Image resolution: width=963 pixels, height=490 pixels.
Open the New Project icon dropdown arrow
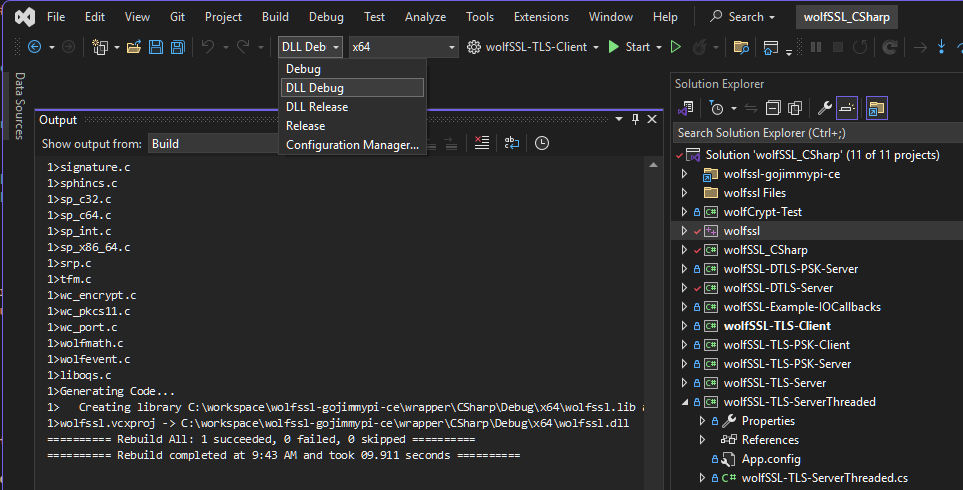(x=117, y=47)
